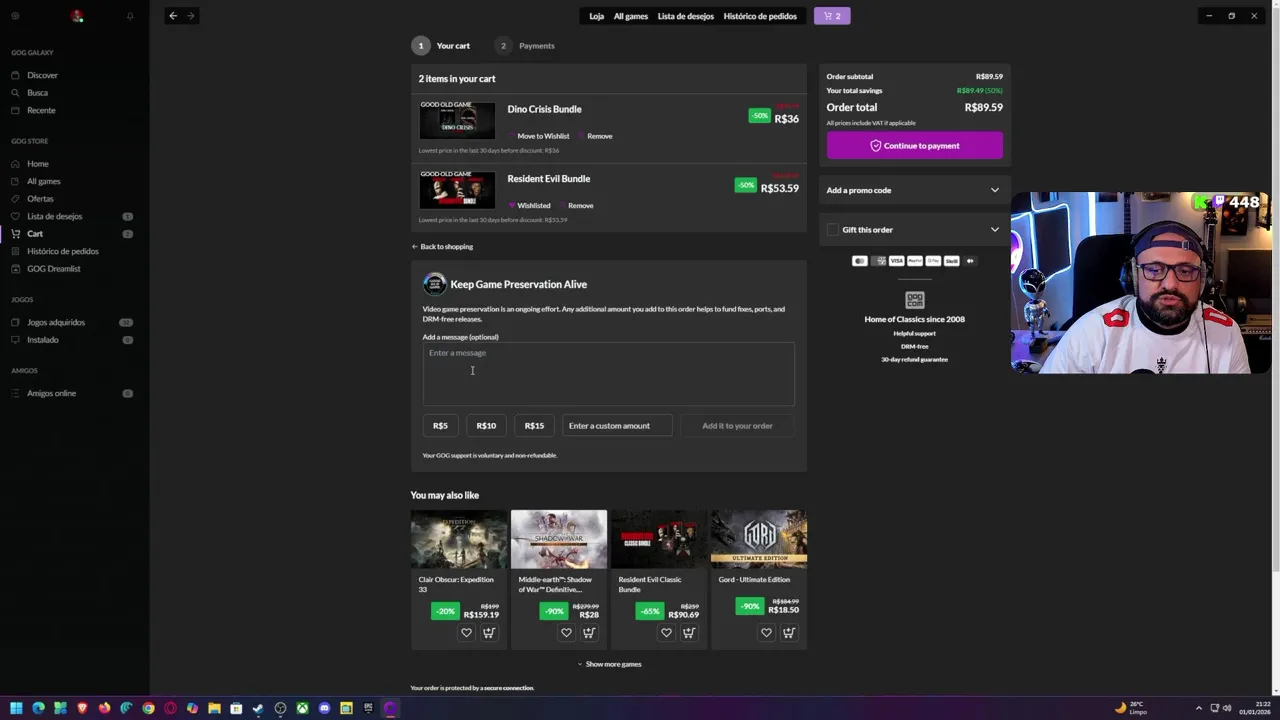This screenshot has width=1280, height=720.
Task: Open Histórico de pedidos top tab
Action: click(760, 16)
